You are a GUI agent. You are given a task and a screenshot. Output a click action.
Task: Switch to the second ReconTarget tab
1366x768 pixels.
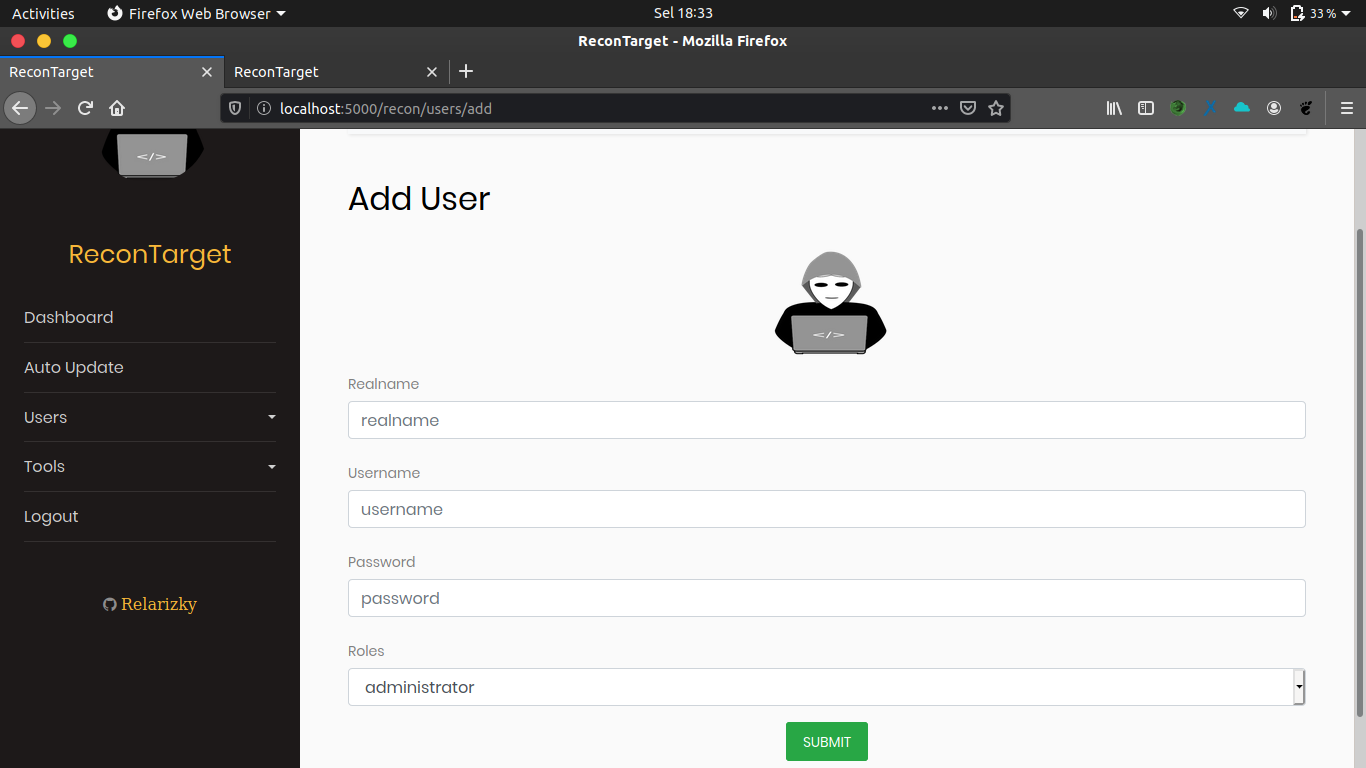337,72
